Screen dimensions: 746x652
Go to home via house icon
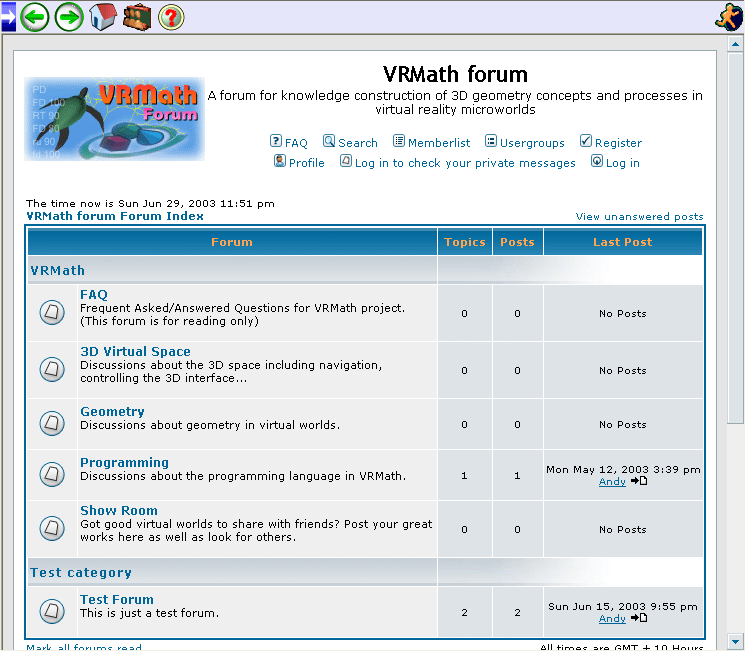pyautogui.click(x=103, y=17)
